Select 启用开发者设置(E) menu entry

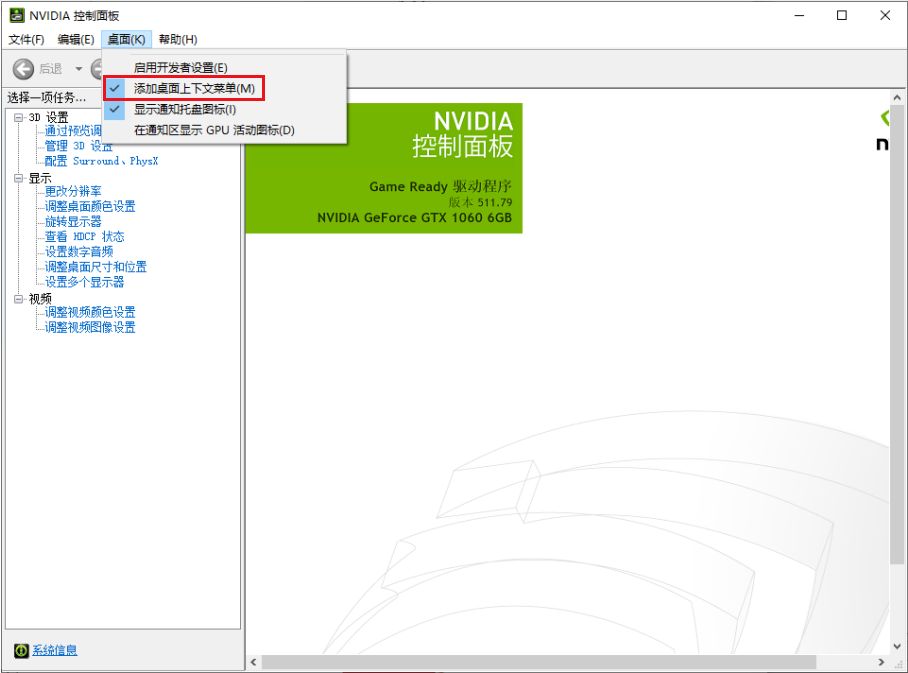point(225,68)
